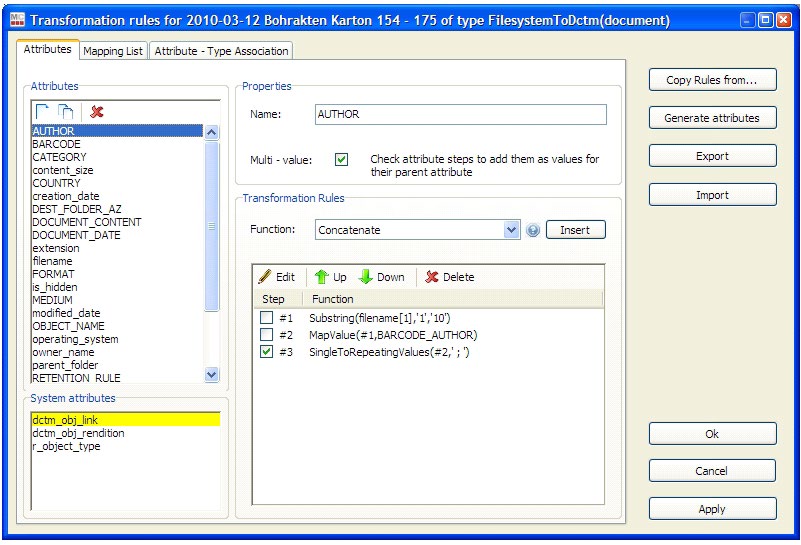
Task: Click Insert function button
Action: 576,230
